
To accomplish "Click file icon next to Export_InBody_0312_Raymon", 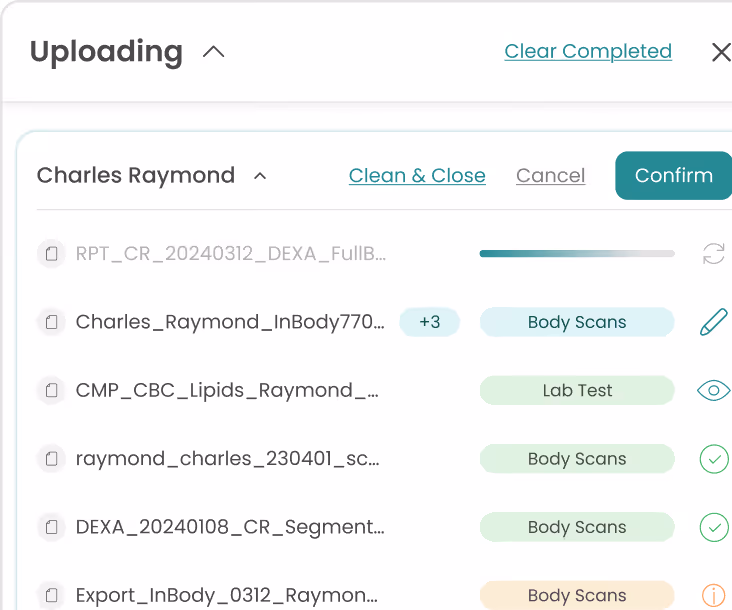I will [x=51, y=595].
